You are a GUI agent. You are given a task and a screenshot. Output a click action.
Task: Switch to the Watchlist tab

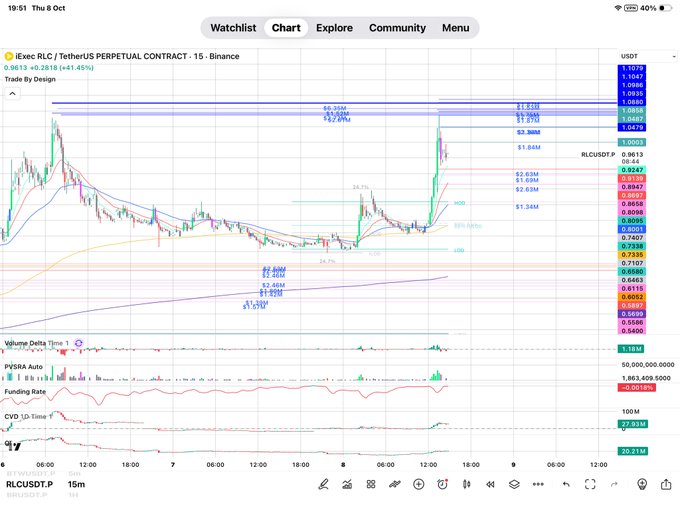pos(233,28)
